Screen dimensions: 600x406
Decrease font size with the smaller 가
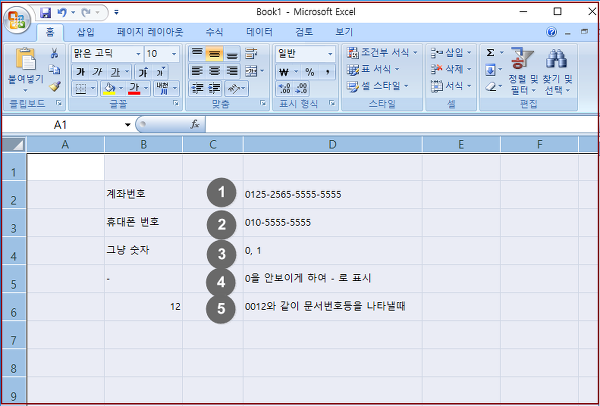click(160, 72)
